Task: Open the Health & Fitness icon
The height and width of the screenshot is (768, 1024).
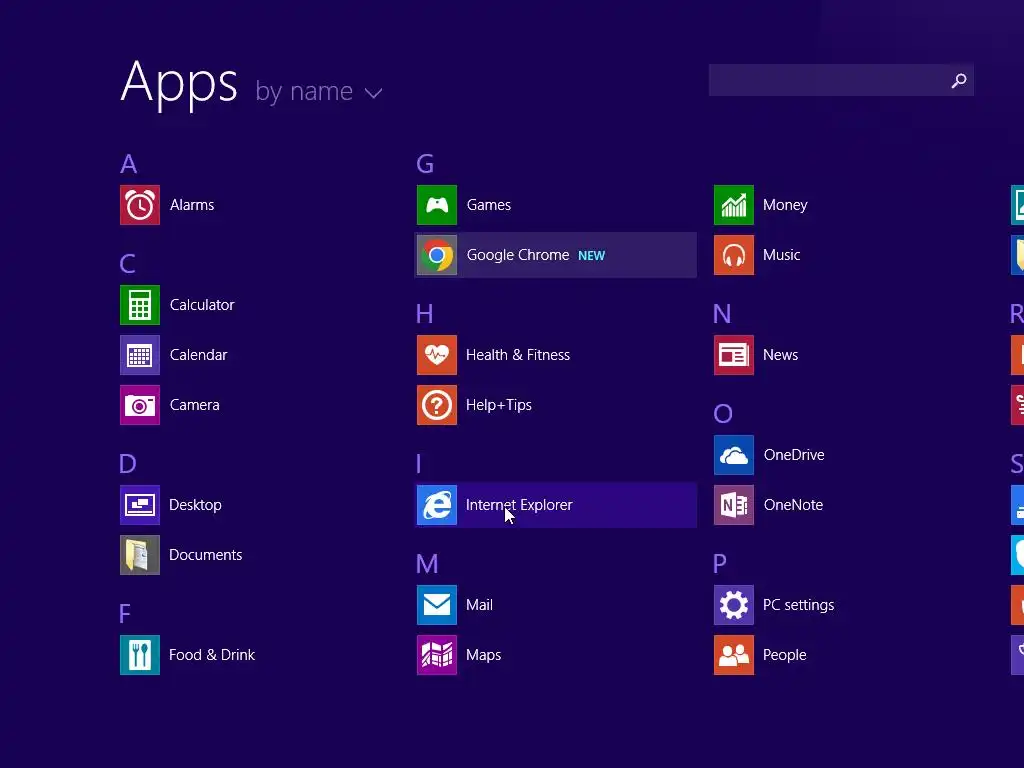Action: tap(437, 355)
